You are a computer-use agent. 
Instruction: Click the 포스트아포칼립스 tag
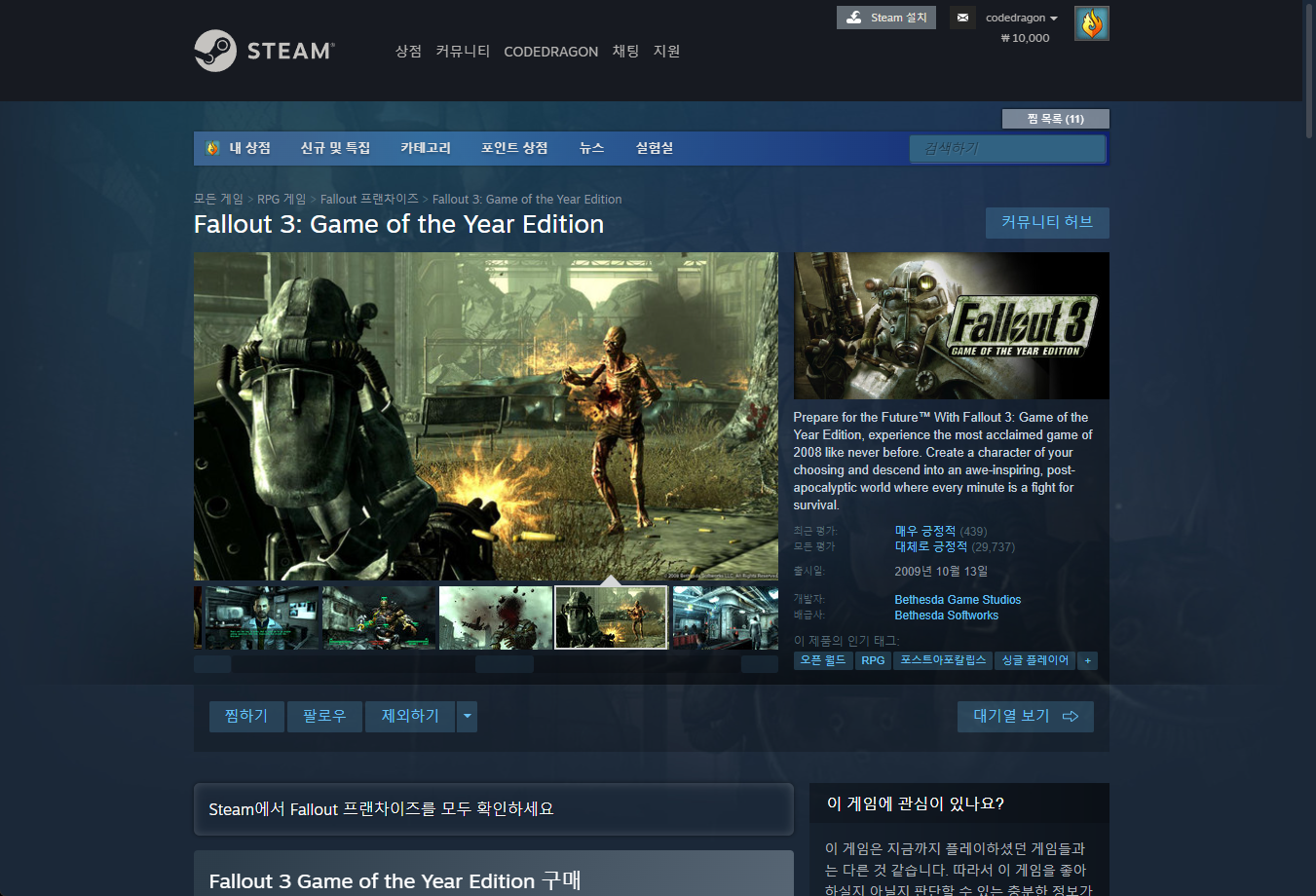pos(943,660)
